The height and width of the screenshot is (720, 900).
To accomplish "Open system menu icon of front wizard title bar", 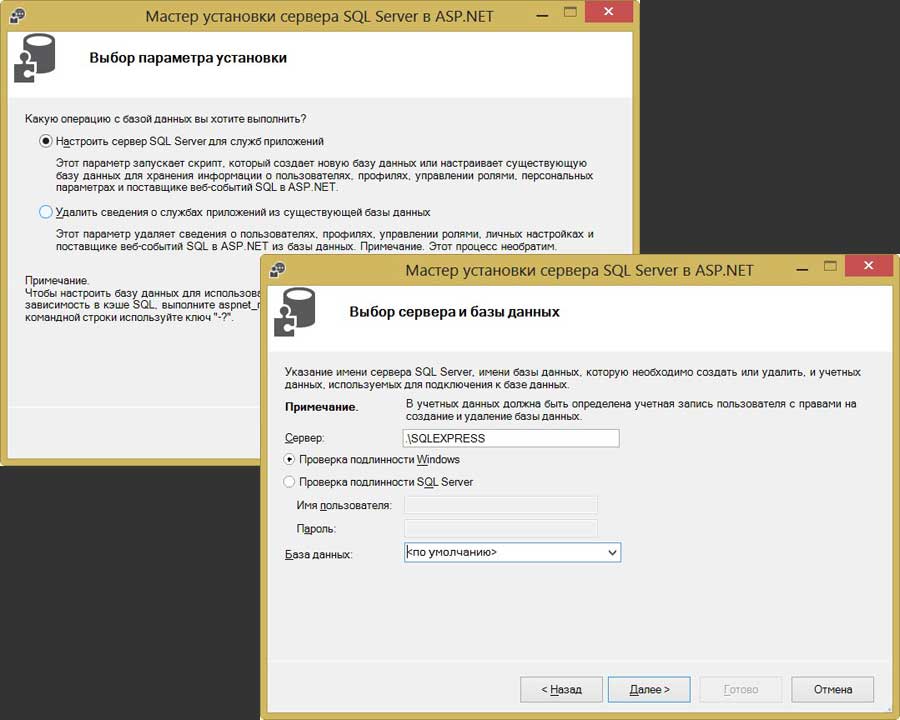I will 278,269.
